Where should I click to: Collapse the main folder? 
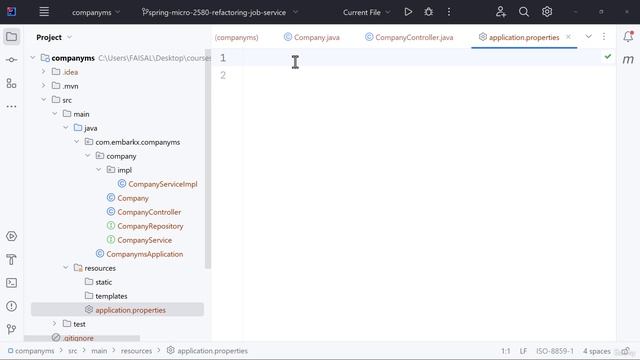click(x=55, y=114)
